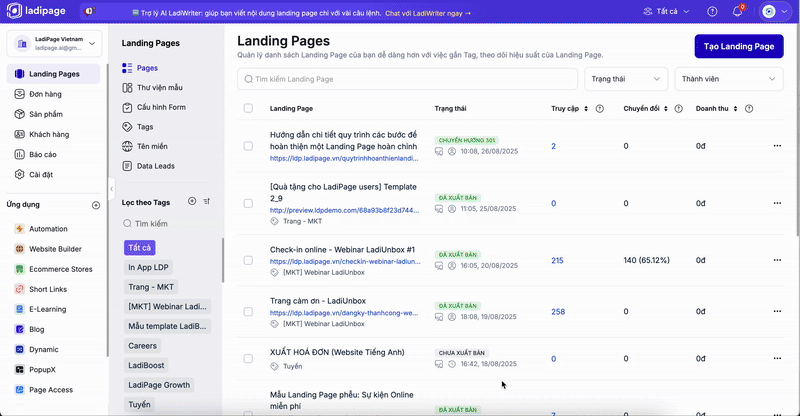Screen dimensions: 800x416
Task: Click 'Tạo Landing Page' button
Action: pyautogui.click(x=739, y=46)
